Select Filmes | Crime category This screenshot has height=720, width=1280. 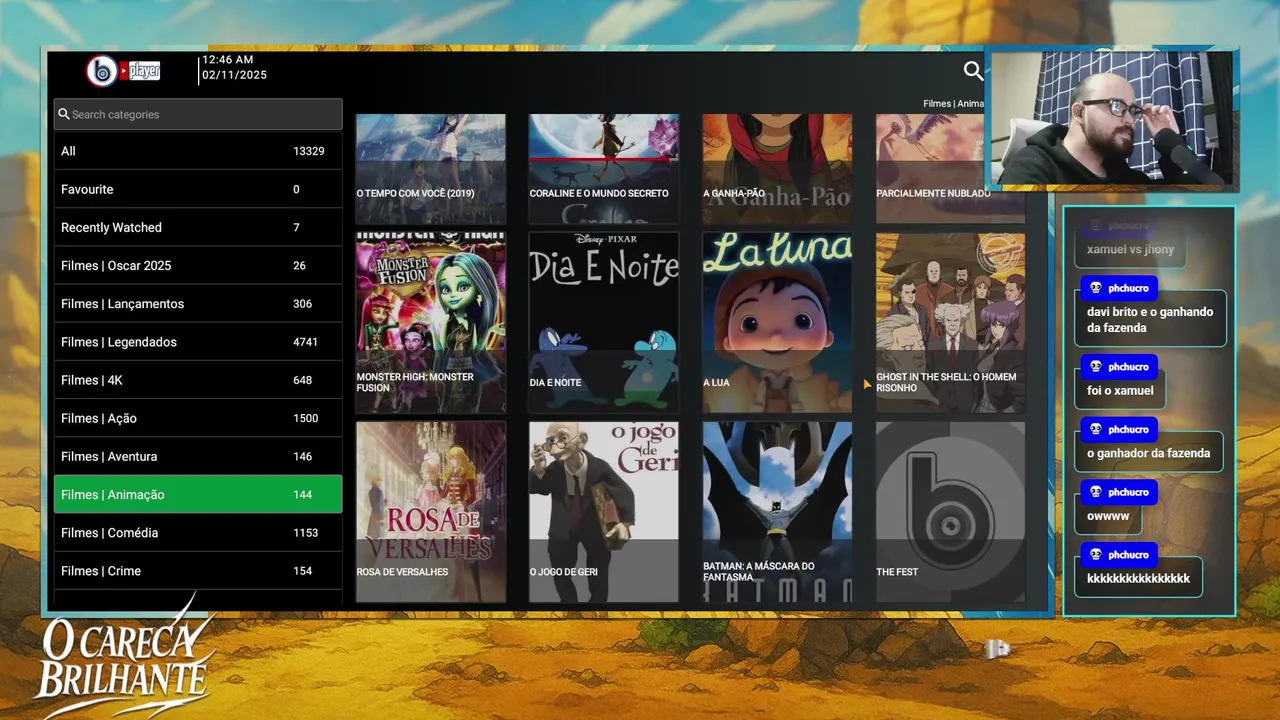(198, 571)
